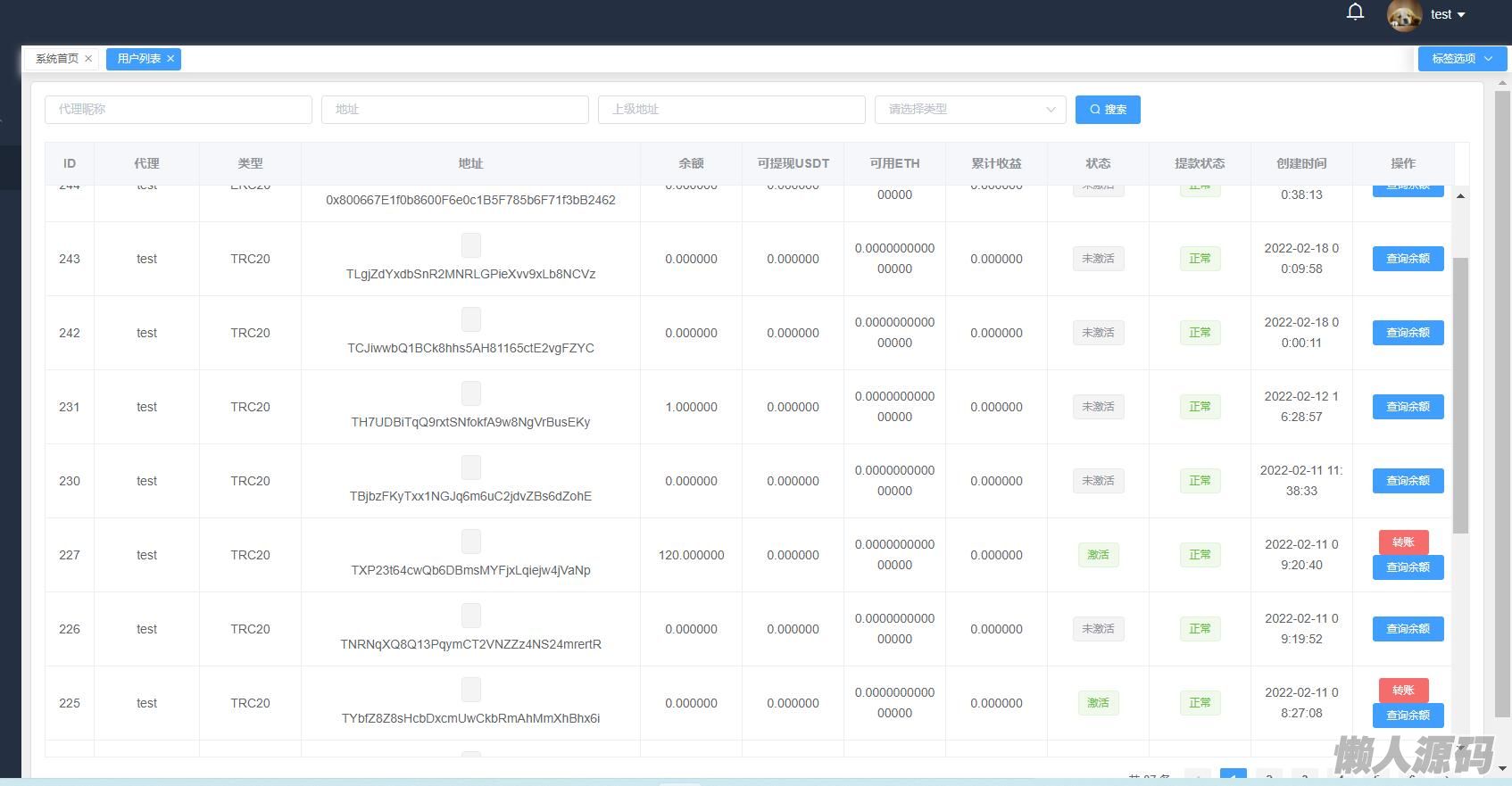This screenshot has height=786, width=1512.
Task: Click the 上级地址 input field
Action: (x=731, y=110)
